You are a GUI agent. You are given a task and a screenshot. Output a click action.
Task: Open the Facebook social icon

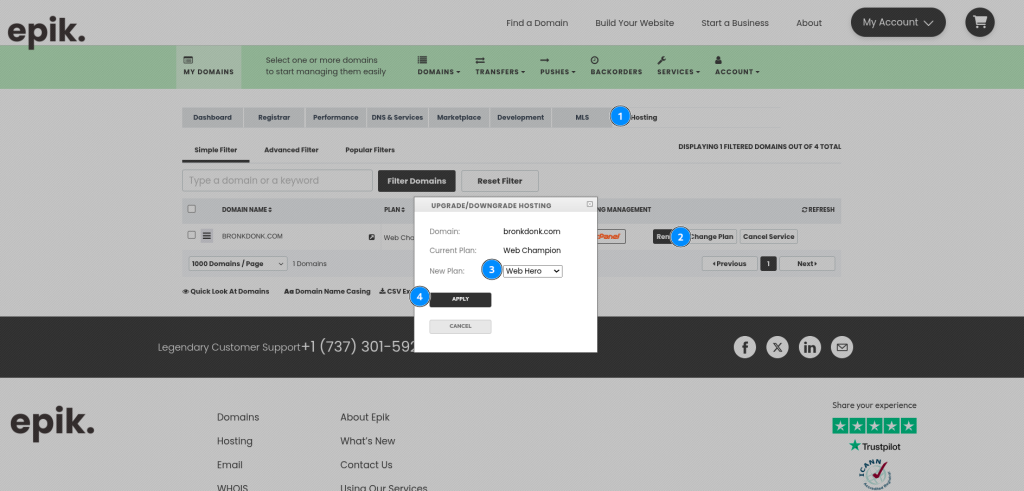pos(744,347)
